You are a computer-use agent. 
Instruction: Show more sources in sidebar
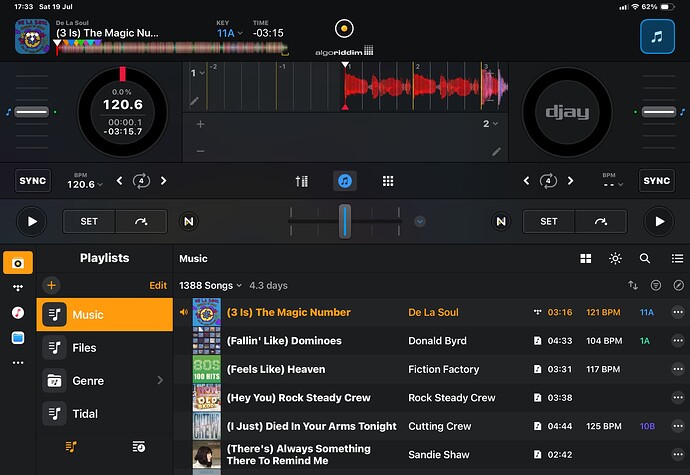coord(18,363)
